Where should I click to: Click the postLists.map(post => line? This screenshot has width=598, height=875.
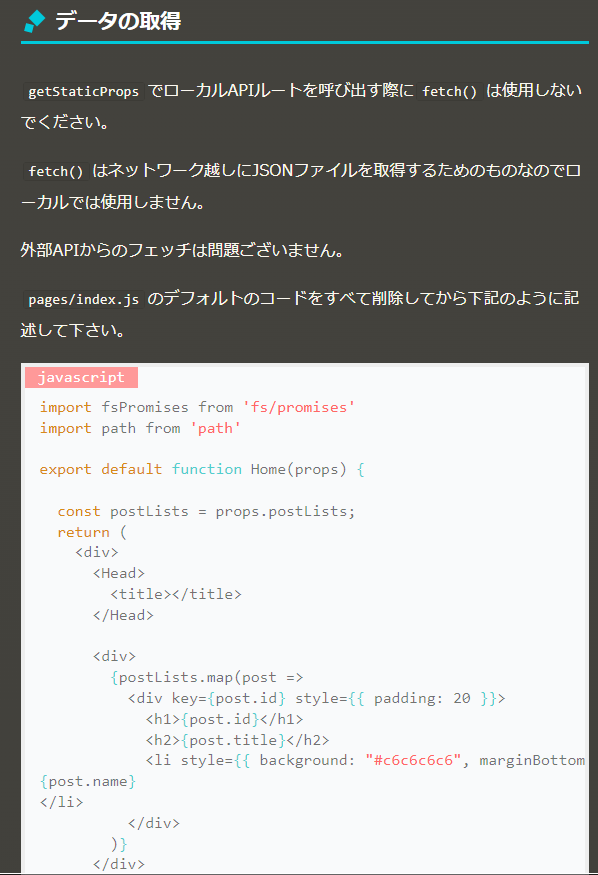tap(206, 677)
